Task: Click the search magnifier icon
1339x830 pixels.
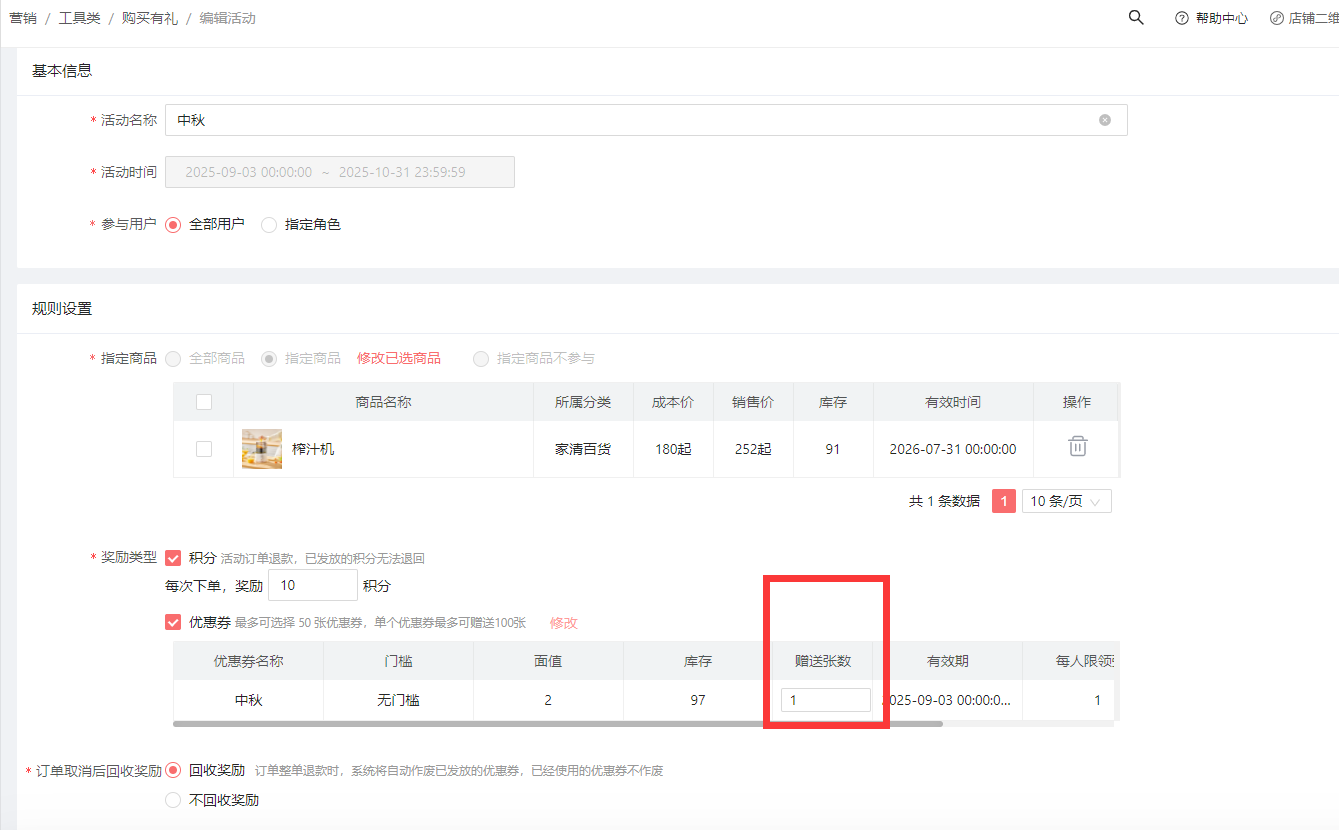Action: [1136, 18]
